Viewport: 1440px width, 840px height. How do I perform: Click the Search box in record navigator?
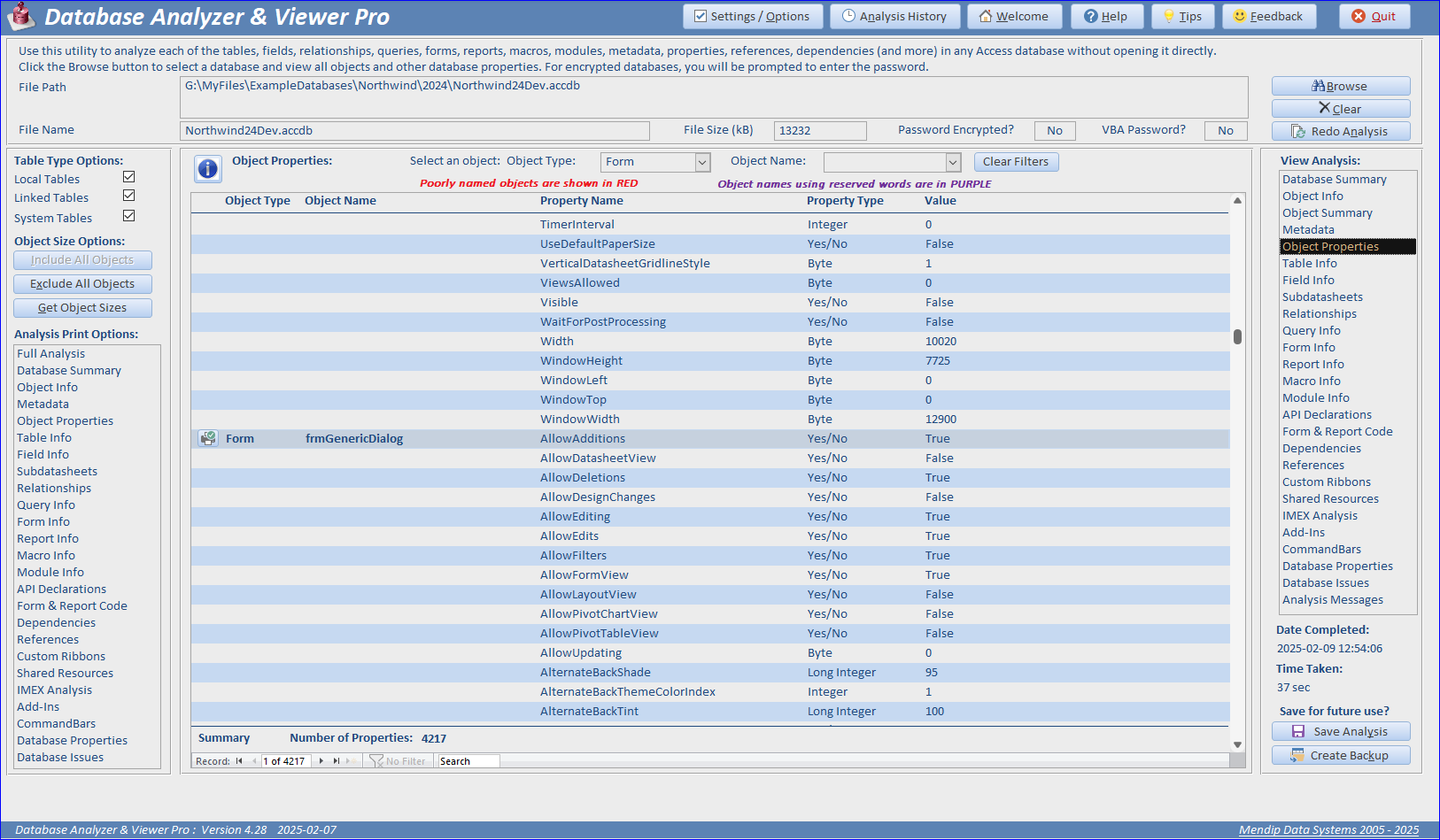click(x=468, y=761)
